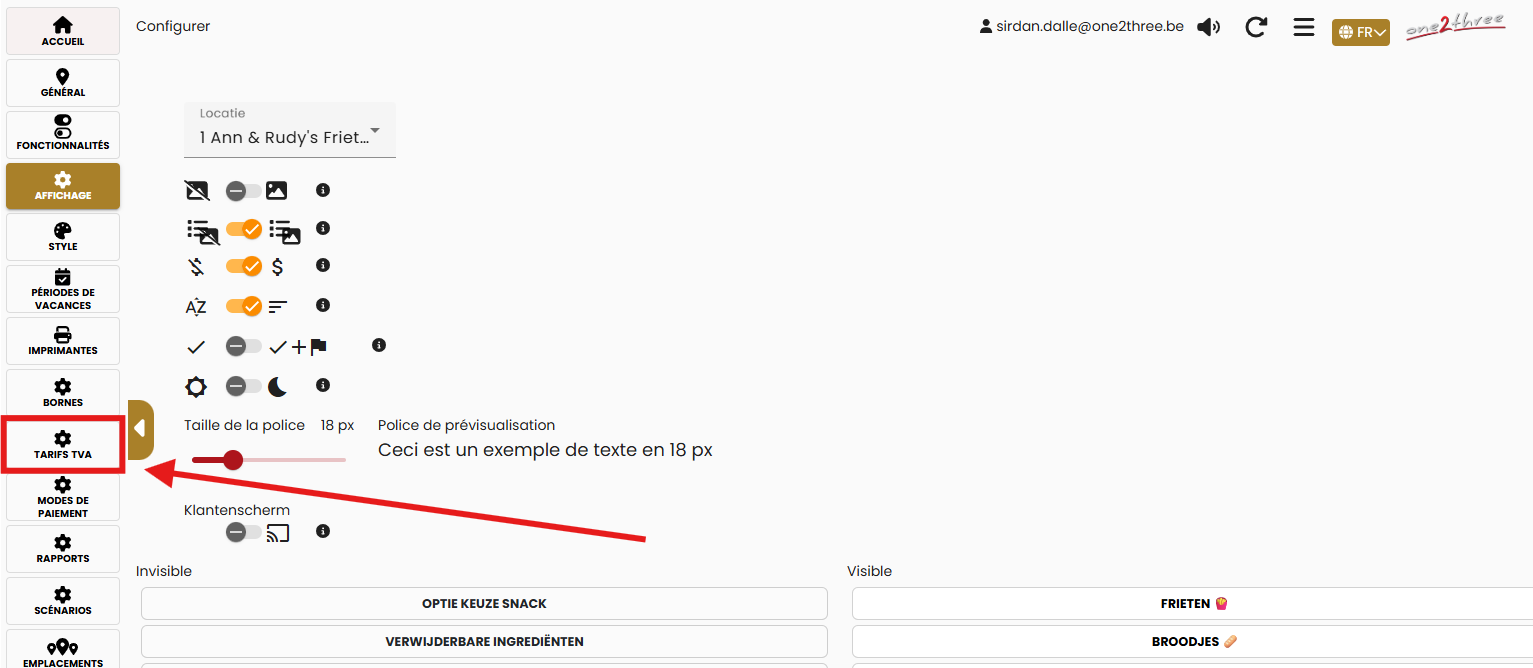Image resolution: width=1533 pixels, height=668 pixels.
Task: Click the refresh arrow icon
Action: [1256, 27]
